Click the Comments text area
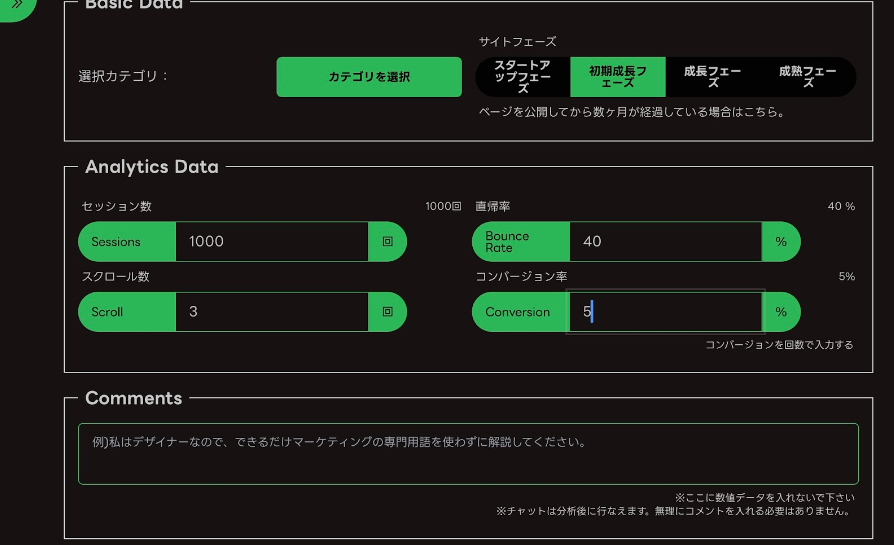 point(468,454)
